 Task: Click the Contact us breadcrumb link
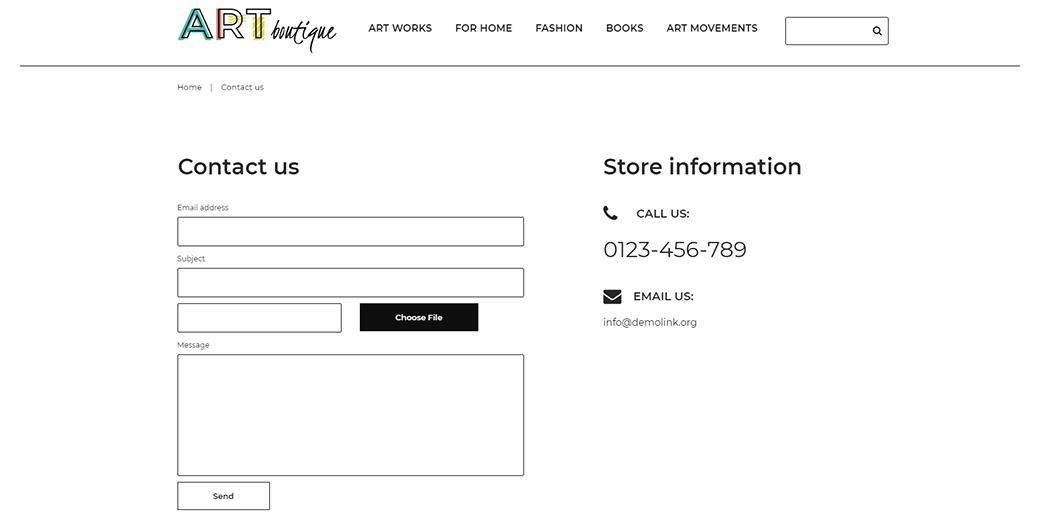point(242,87)
